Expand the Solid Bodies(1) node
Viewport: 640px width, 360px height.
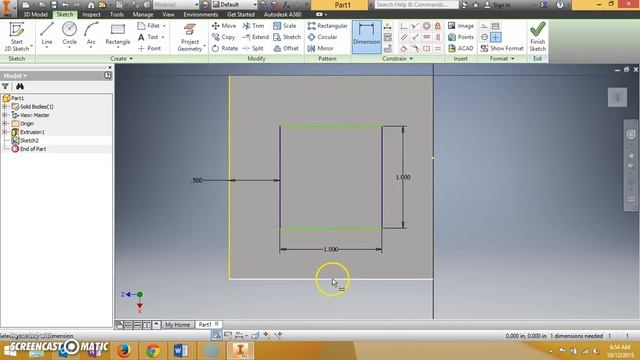tap(5, 107)
